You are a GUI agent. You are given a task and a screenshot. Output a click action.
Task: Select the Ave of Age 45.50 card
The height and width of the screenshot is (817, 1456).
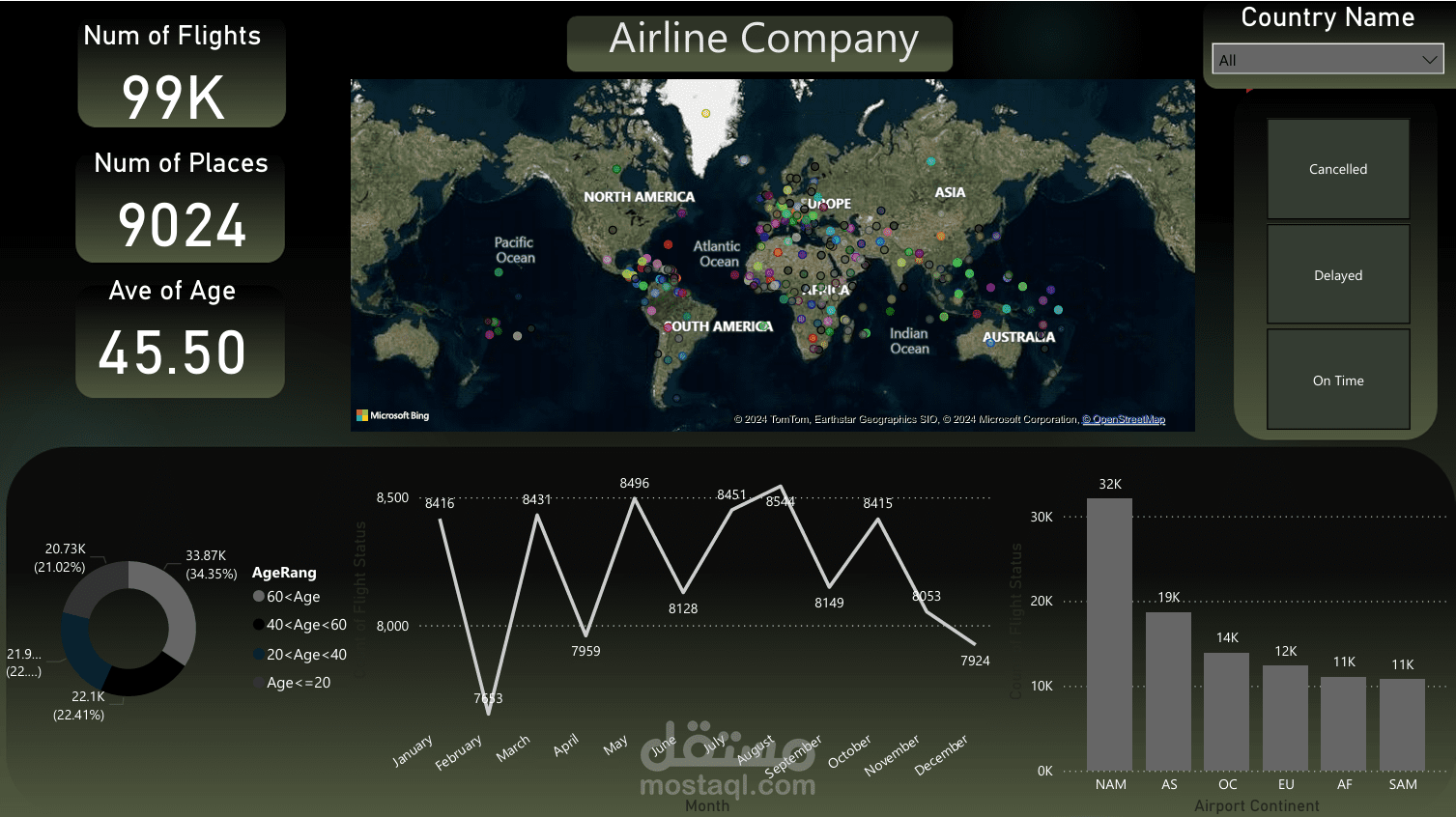click(x=181, y=338)
